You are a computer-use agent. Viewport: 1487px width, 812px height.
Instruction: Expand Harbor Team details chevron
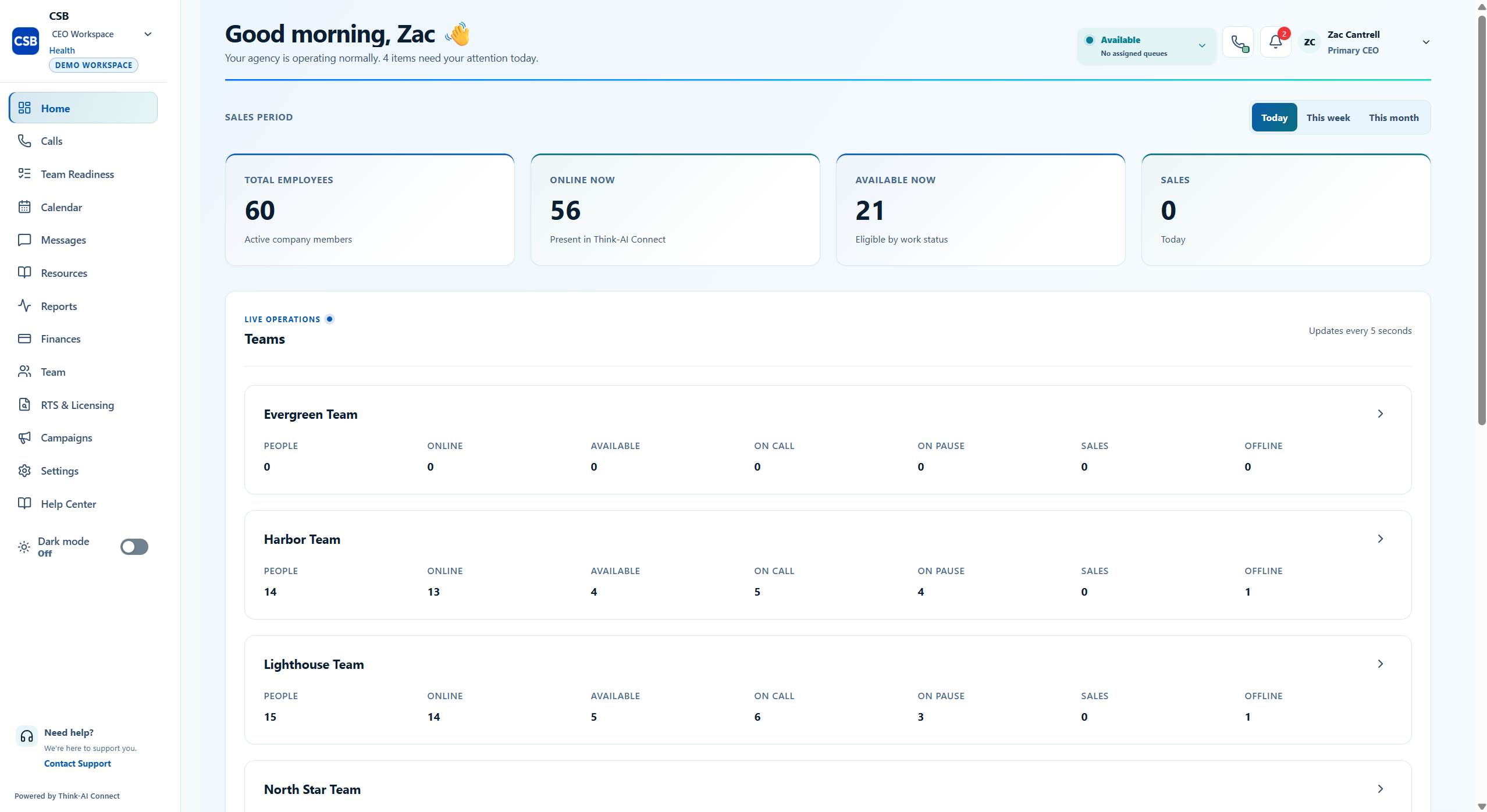pyautogui.click(x=1381, y=539)
